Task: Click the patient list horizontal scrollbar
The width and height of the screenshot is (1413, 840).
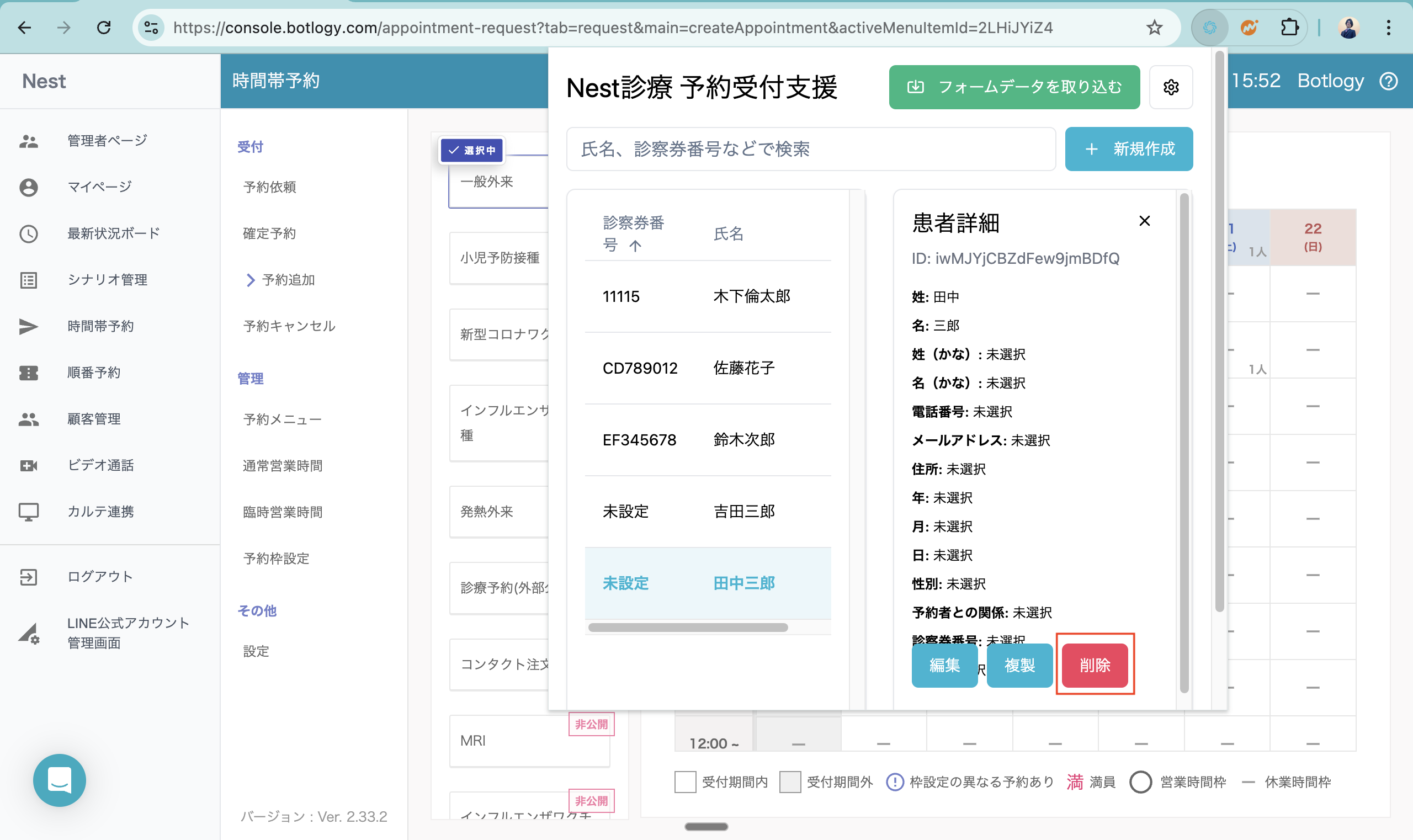Action: coord(688,627)
